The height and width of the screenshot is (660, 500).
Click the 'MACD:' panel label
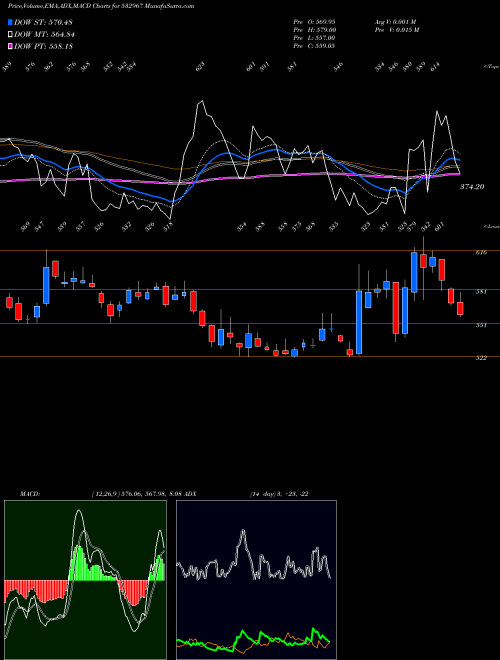pyautogui.click(x=30, y=494)
